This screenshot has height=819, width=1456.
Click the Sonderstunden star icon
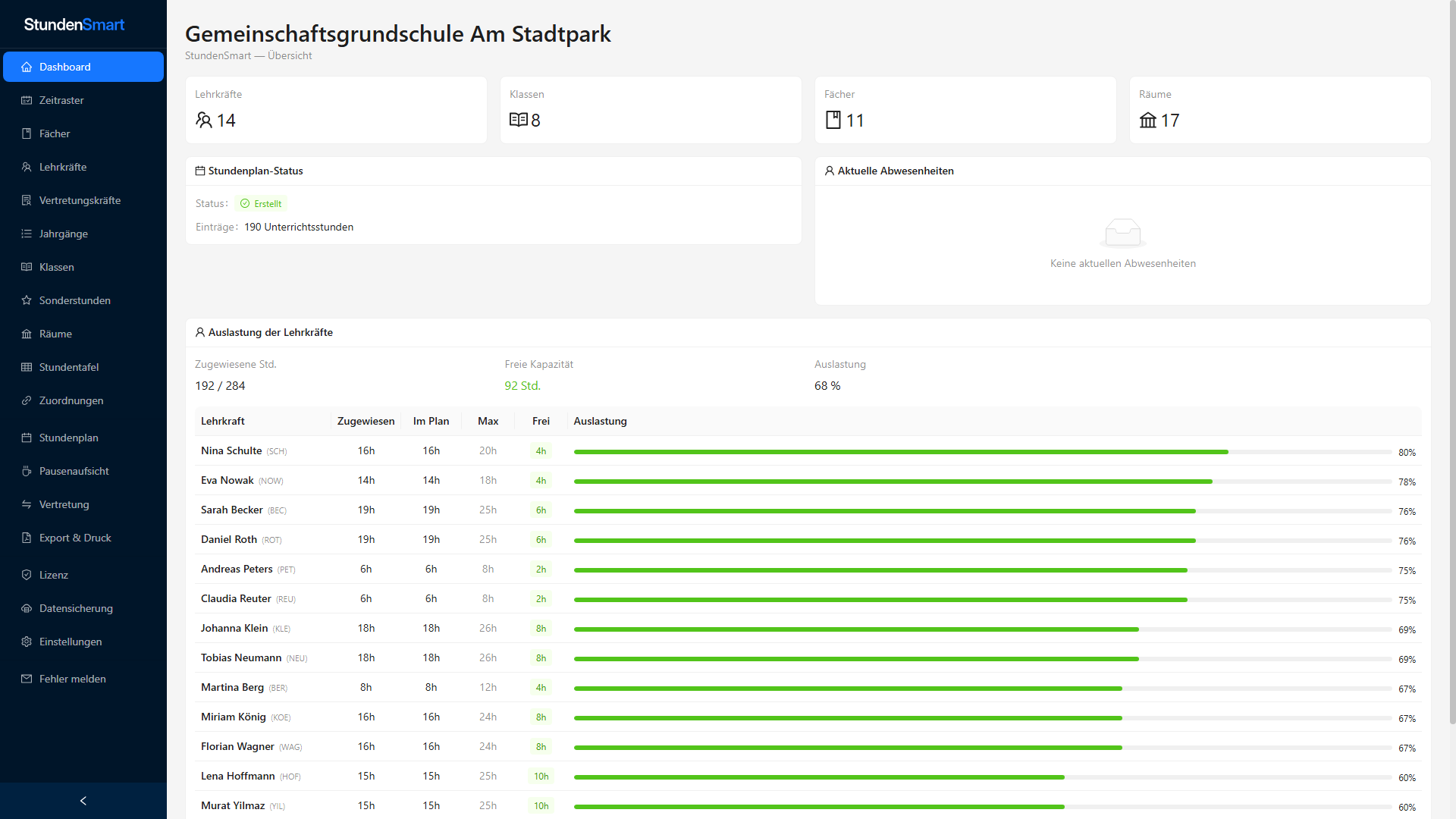(x=27, y=300)
